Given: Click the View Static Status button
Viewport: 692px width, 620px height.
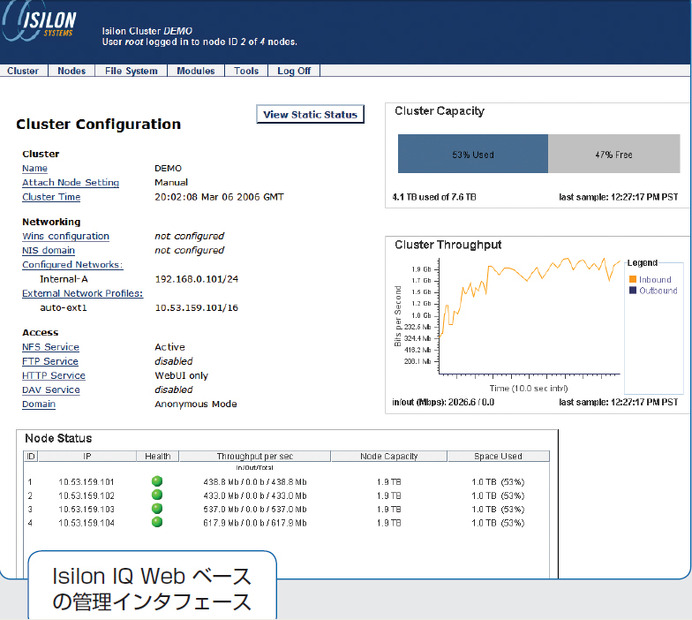Looking at the screenshot, I should coord(310,114).
